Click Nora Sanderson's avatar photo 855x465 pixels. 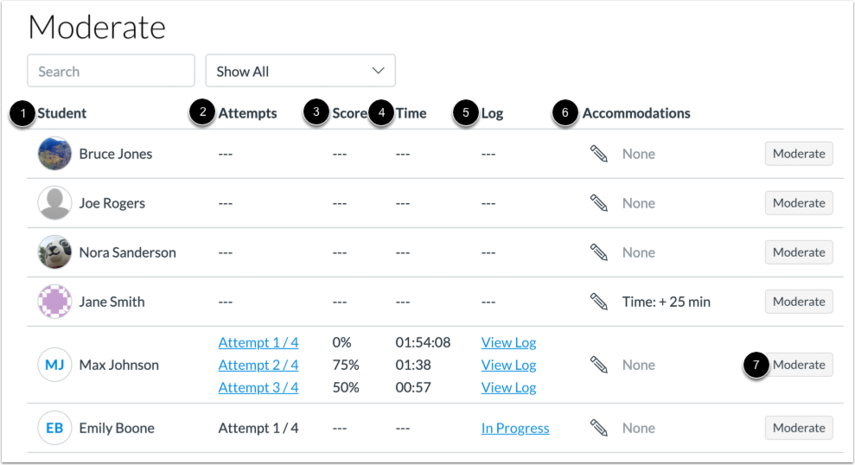[x=54, y=252]
